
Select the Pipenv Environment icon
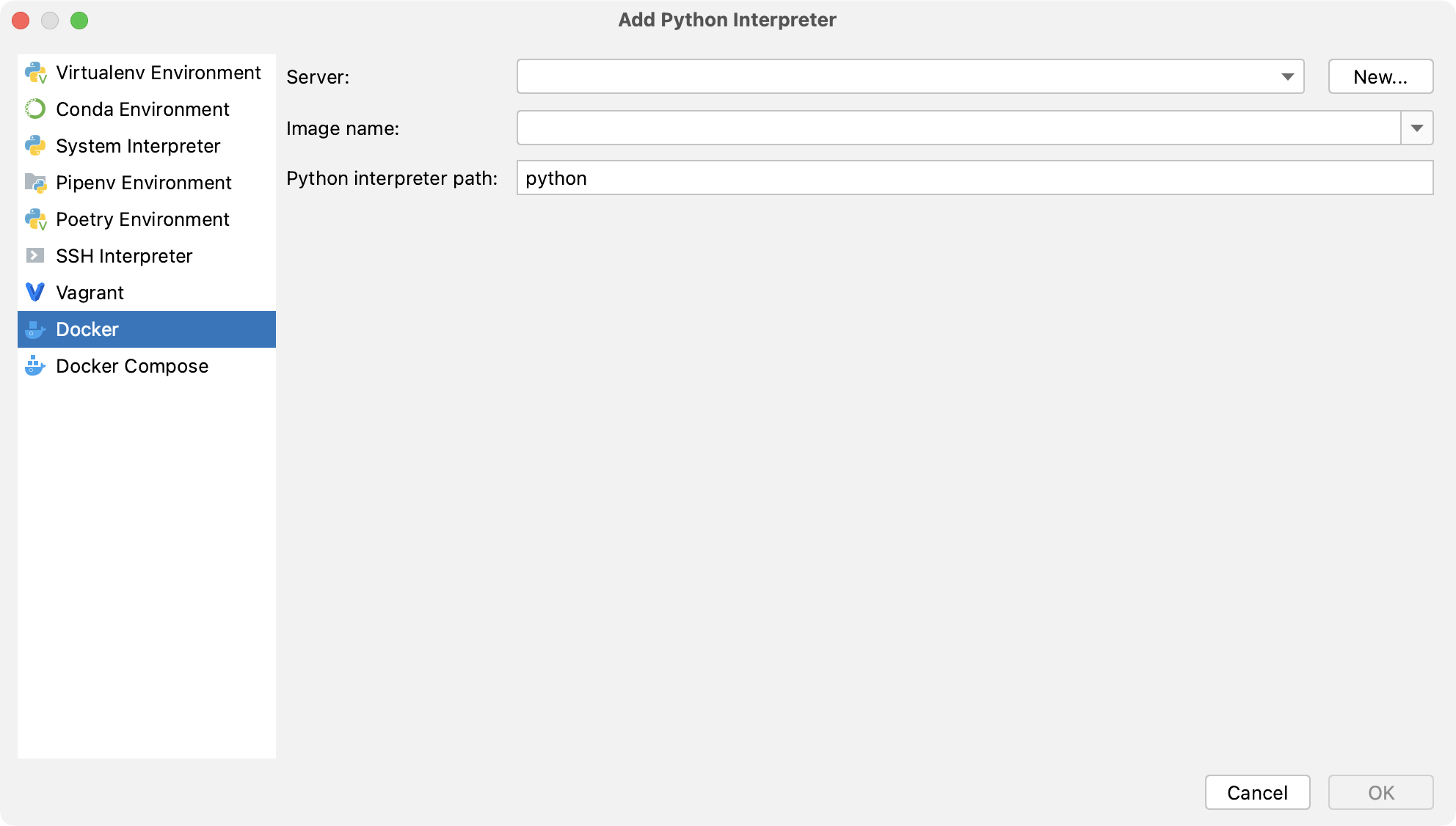(35, 182)
